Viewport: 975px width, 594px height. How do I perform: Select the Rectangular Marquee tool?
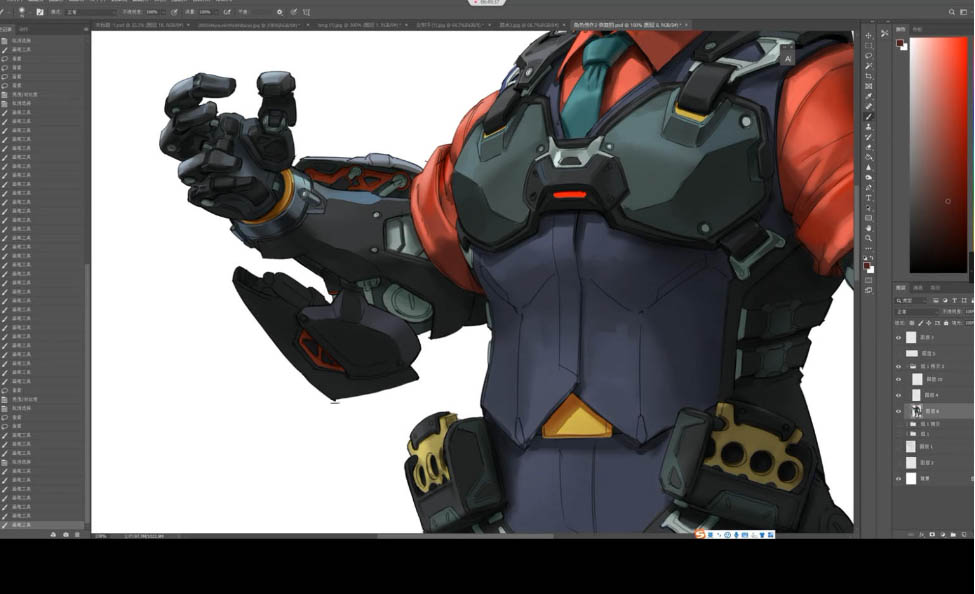coord(869,45)
